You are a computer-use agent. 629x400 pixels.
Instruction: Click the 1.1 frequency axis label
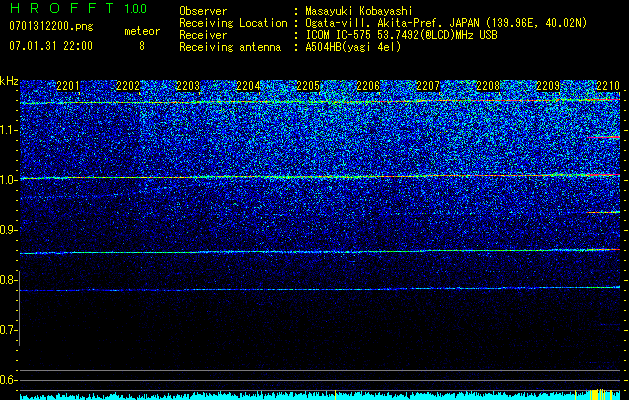9,130
